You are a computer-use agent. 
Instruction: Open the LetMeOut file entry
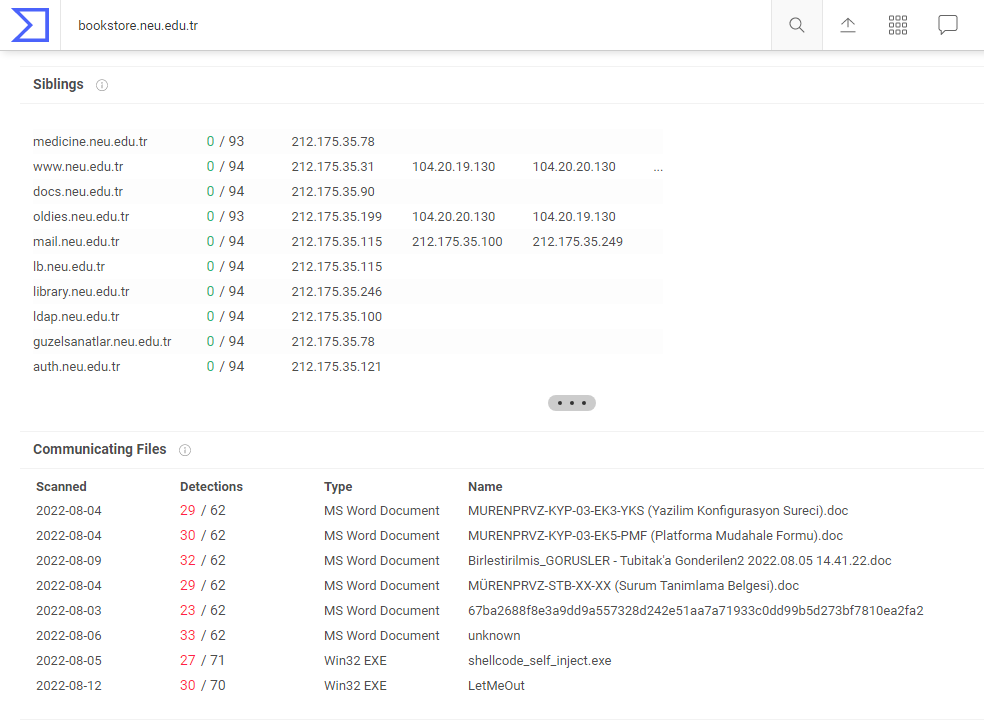click(496, 686)
